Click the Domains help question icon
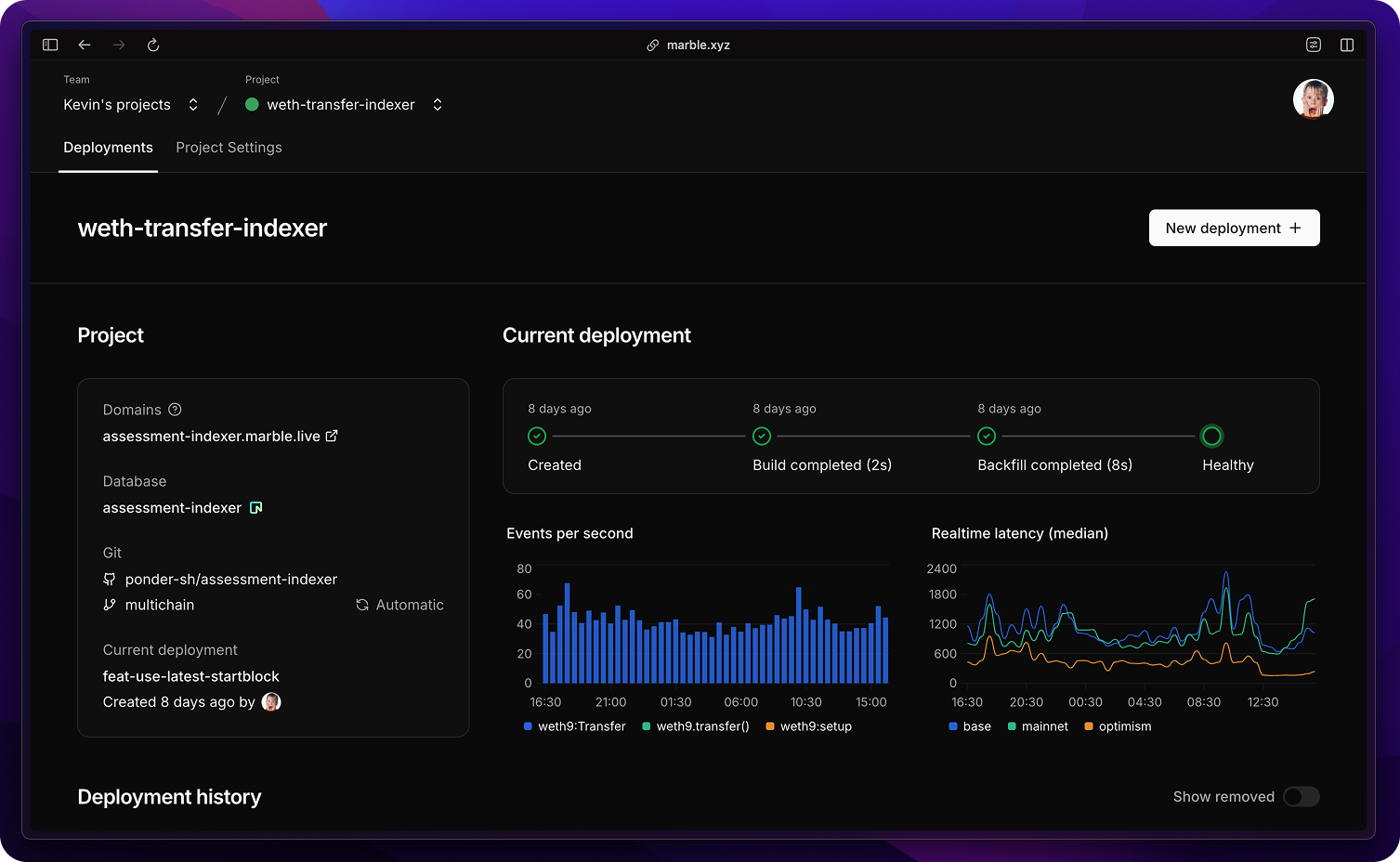1400x862 pixels. coord(175,410)
